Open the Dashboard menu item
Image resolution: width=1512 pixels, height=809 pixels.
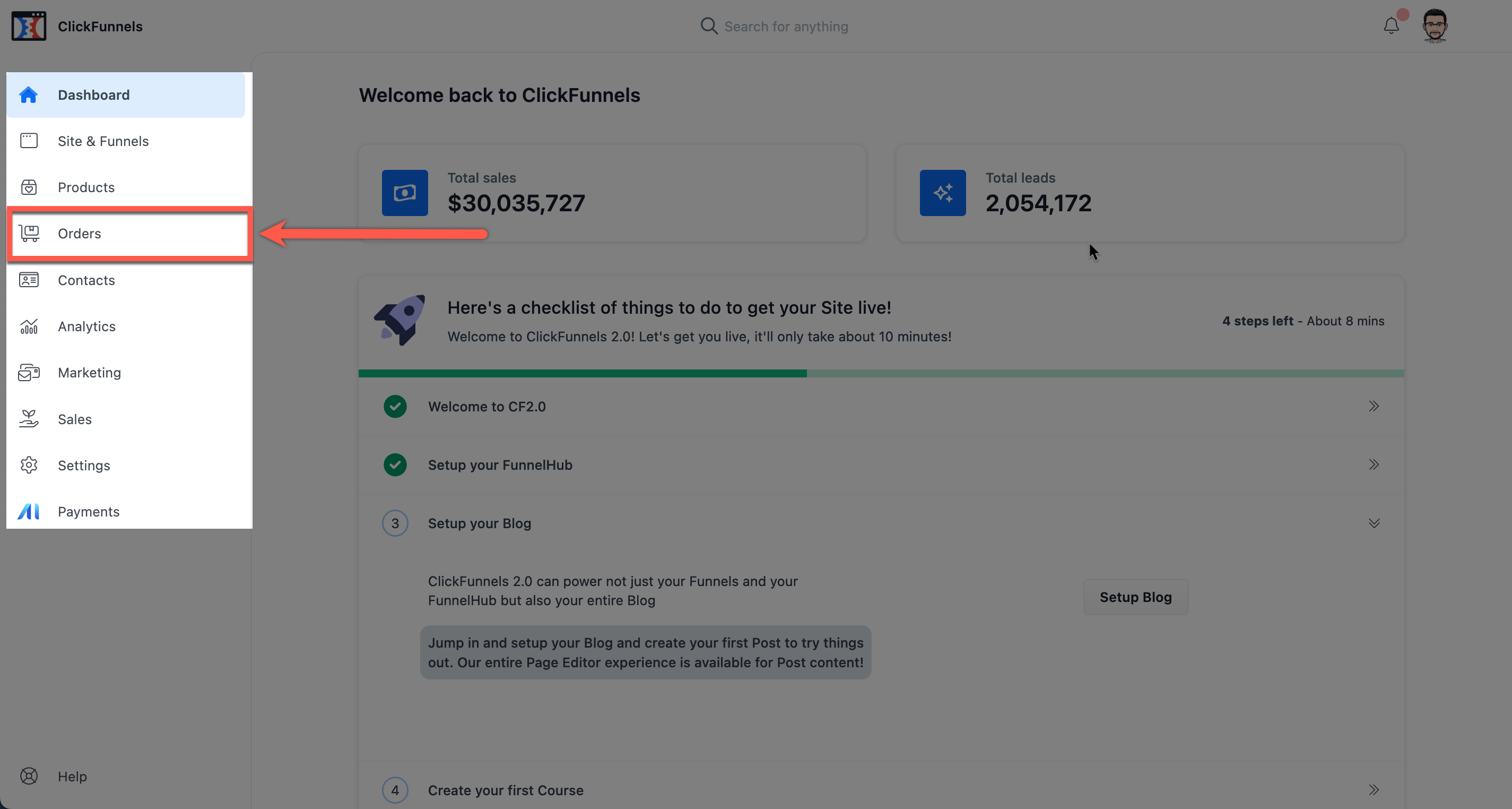coord(126,94)
